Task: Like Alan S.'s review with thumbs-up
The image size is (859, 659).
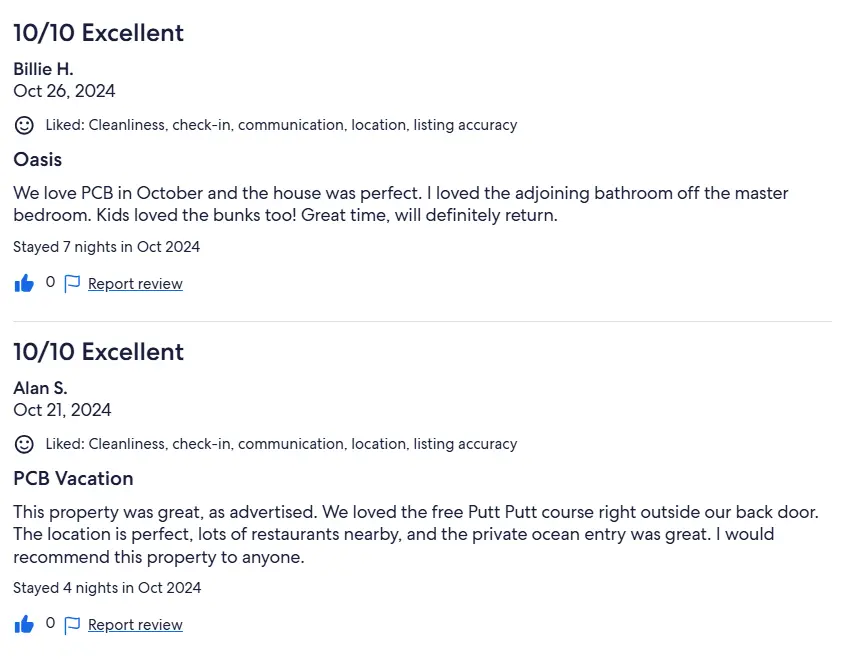Action: click(24, 624)
